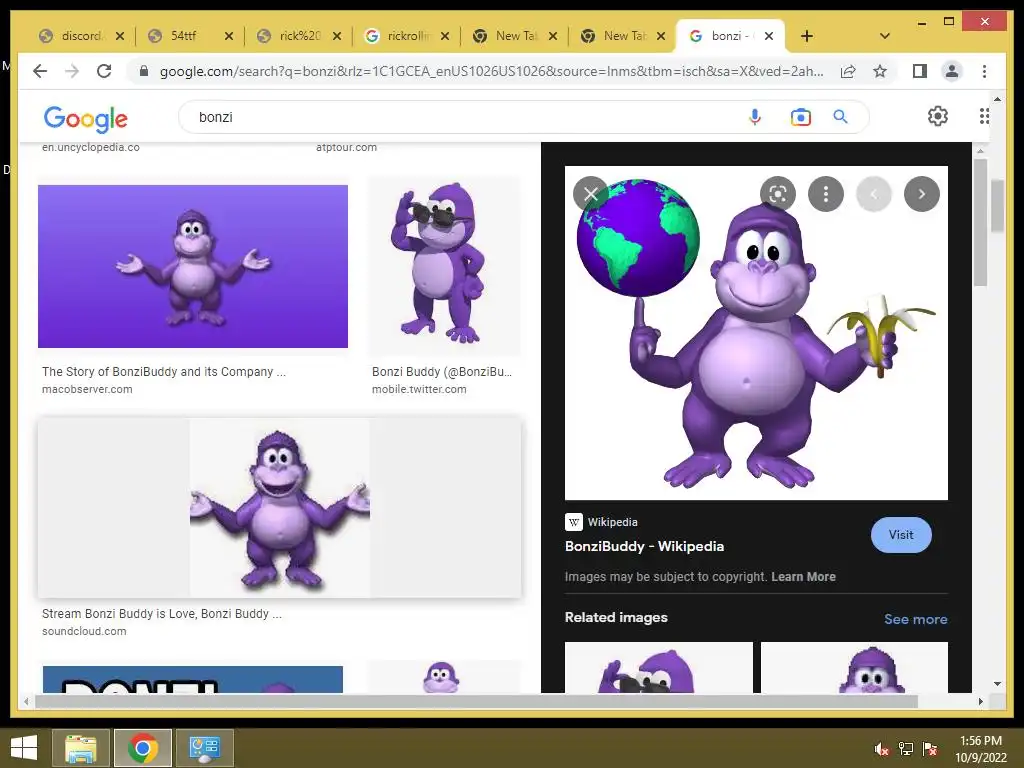Click Chrome icon in taskbar

[x=143, y=748]
